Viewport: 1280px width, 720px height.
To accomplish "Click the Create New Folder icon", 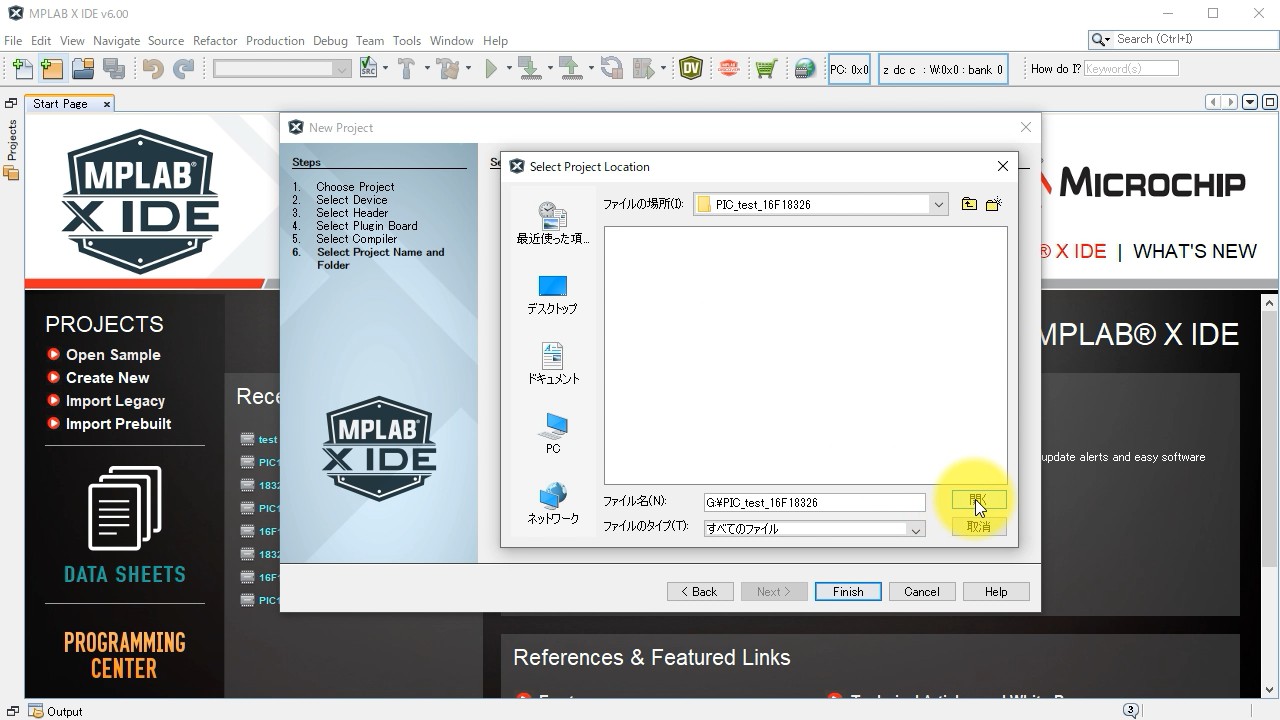I will click(993, 204).
